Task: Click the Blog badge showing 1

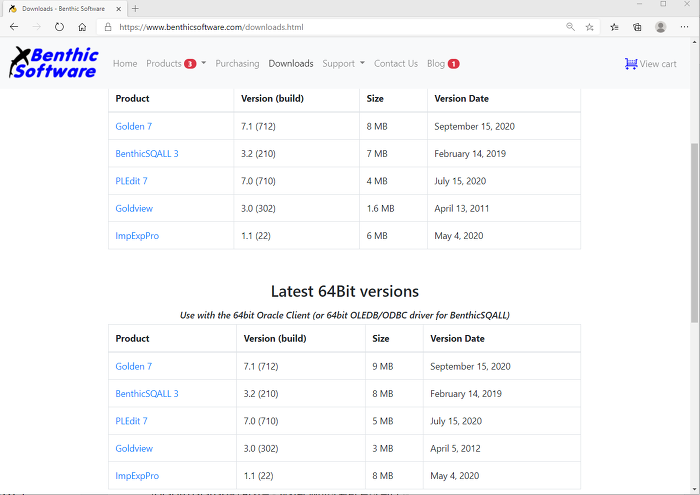Action: click(454, 64)
